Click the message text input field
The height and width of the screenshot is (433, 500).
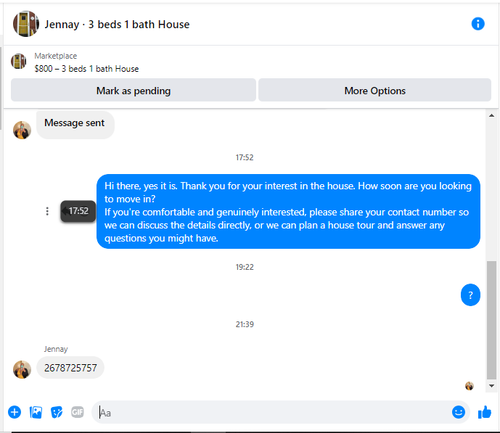click(272, 413)
